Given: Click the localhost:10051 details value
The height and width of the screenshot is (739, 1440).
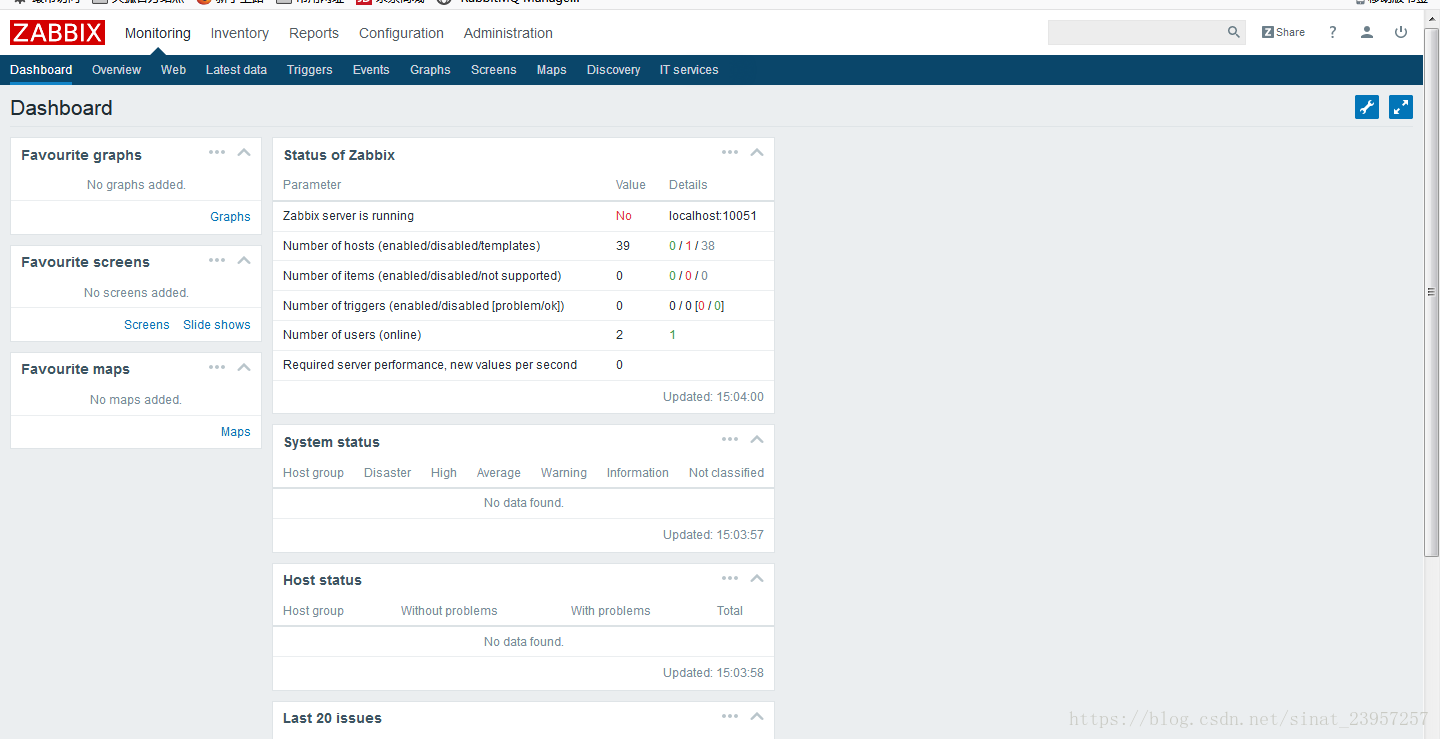Looking at the screenshot, I should click(713, 216).
